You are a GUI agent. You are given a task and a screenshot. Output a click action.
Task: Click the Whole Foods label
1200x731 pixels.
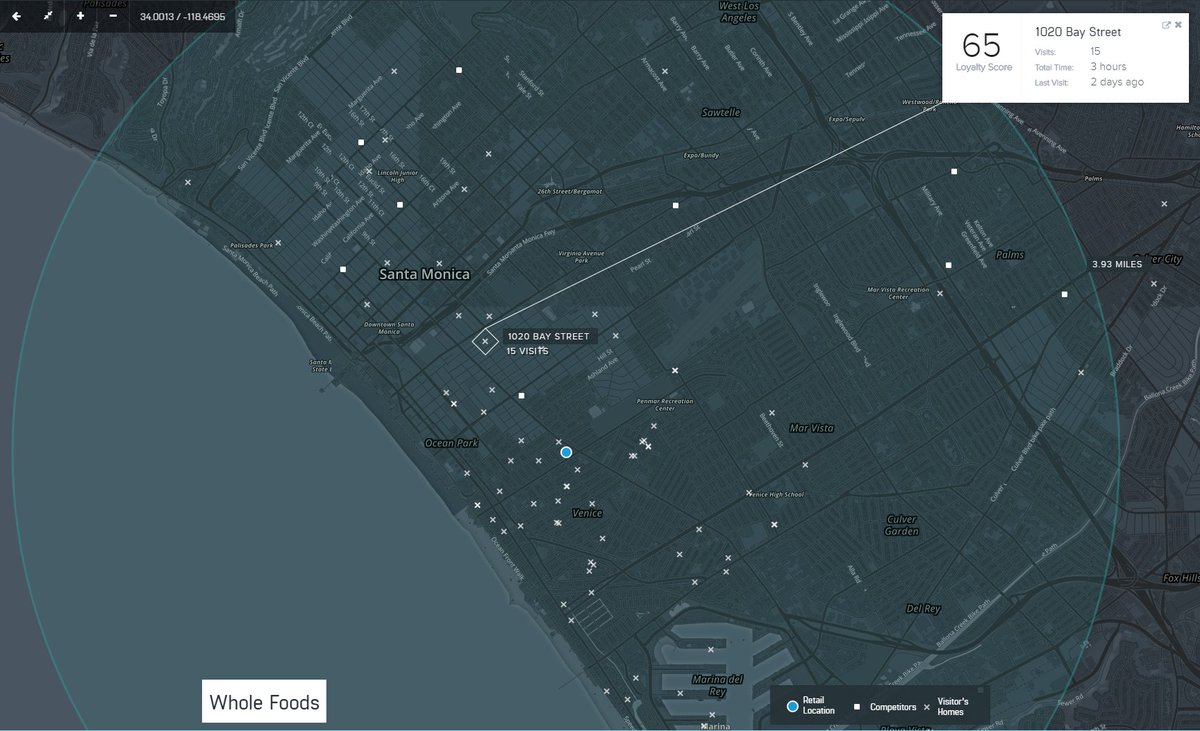tap(265, 702)
